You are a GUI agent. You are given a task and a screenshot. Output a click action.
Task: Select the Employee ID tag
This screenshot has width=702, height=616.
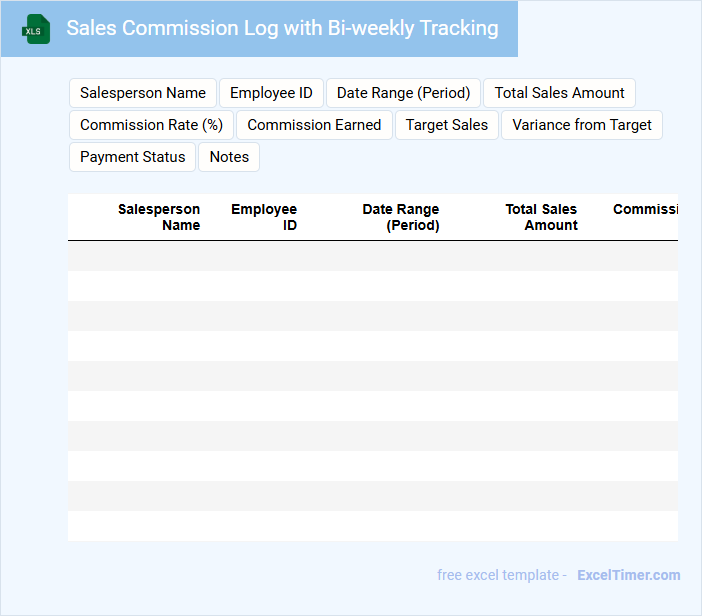[x=271, y=93]
